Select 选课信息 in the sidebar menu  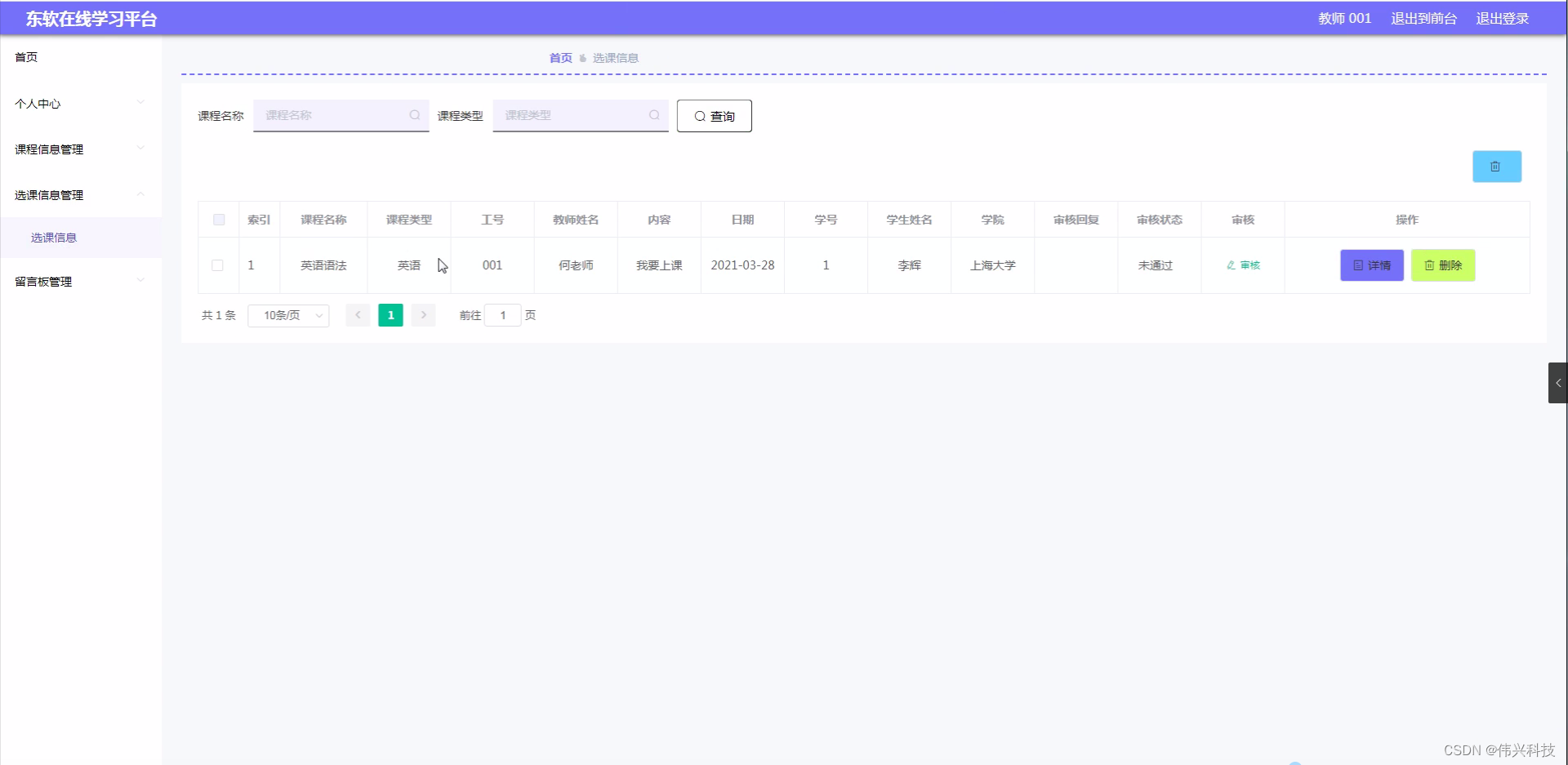click(52, 237)
